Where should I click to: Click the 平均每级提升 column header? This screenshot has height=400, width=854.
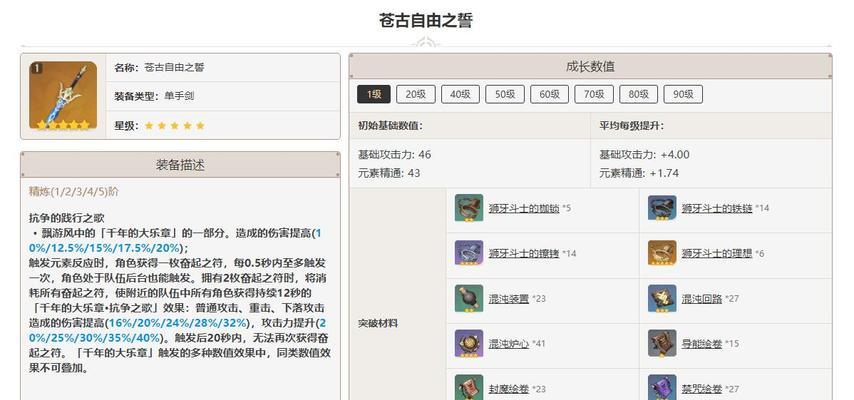[711, 126]
